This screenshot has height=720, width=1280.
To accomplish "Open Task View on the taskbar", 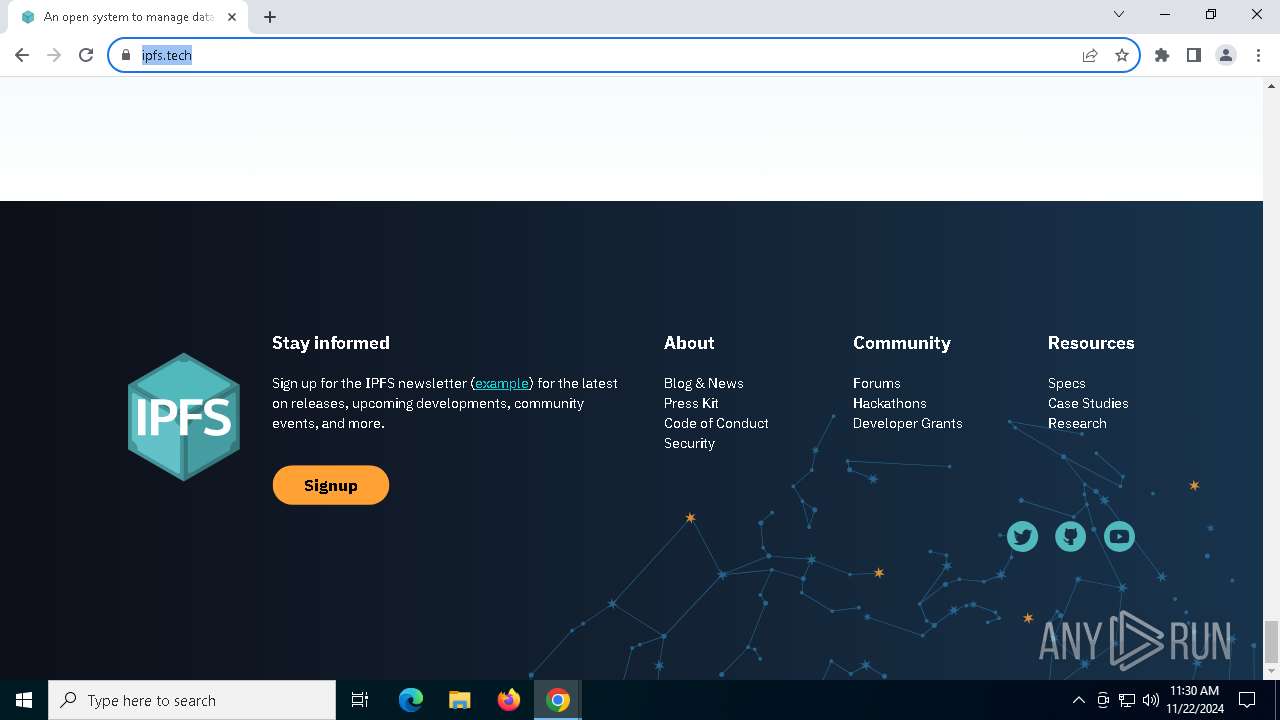I will tap(360, 700).
